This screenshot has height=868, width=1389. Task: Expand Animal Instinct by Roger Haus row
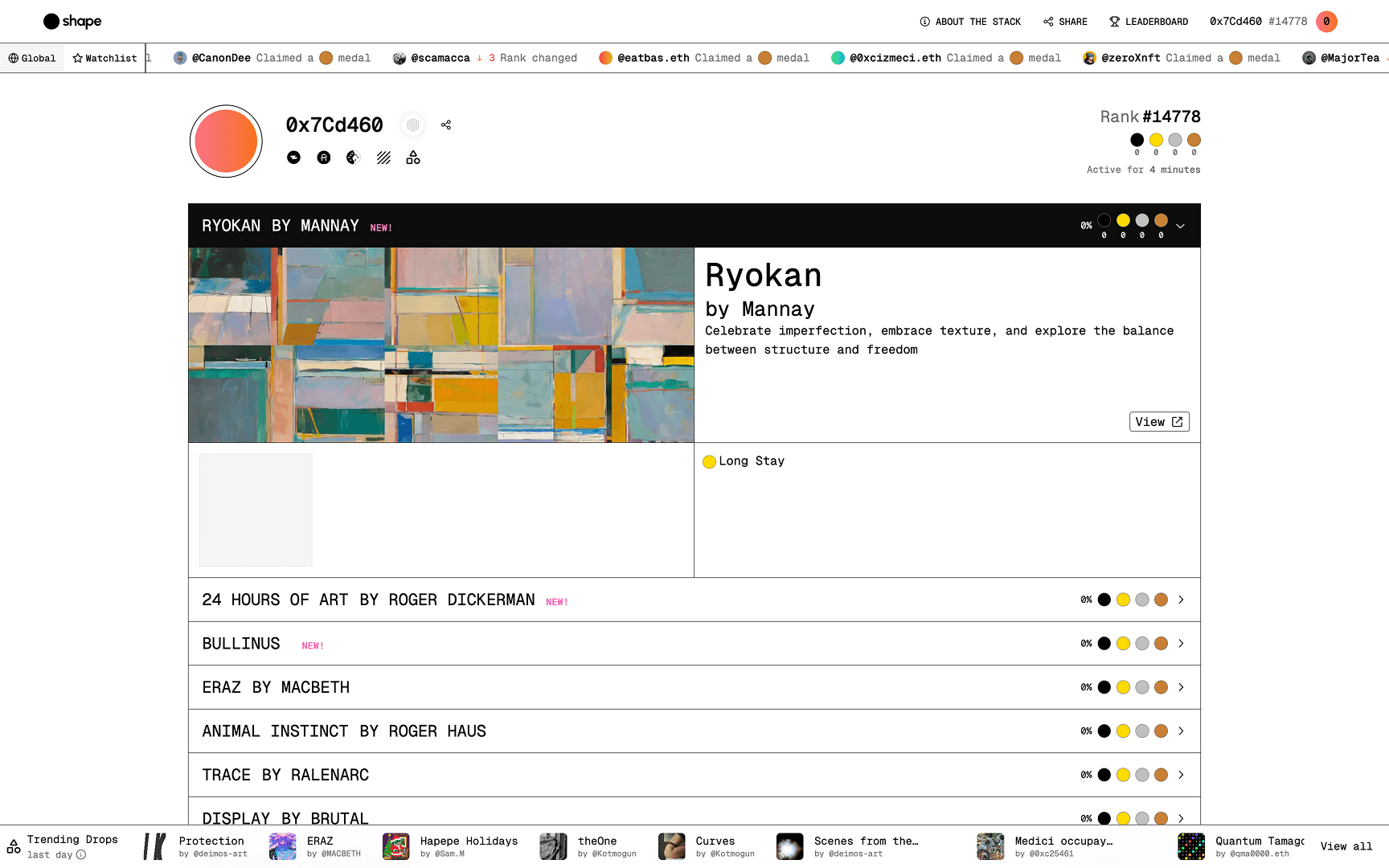[1181, 731]
